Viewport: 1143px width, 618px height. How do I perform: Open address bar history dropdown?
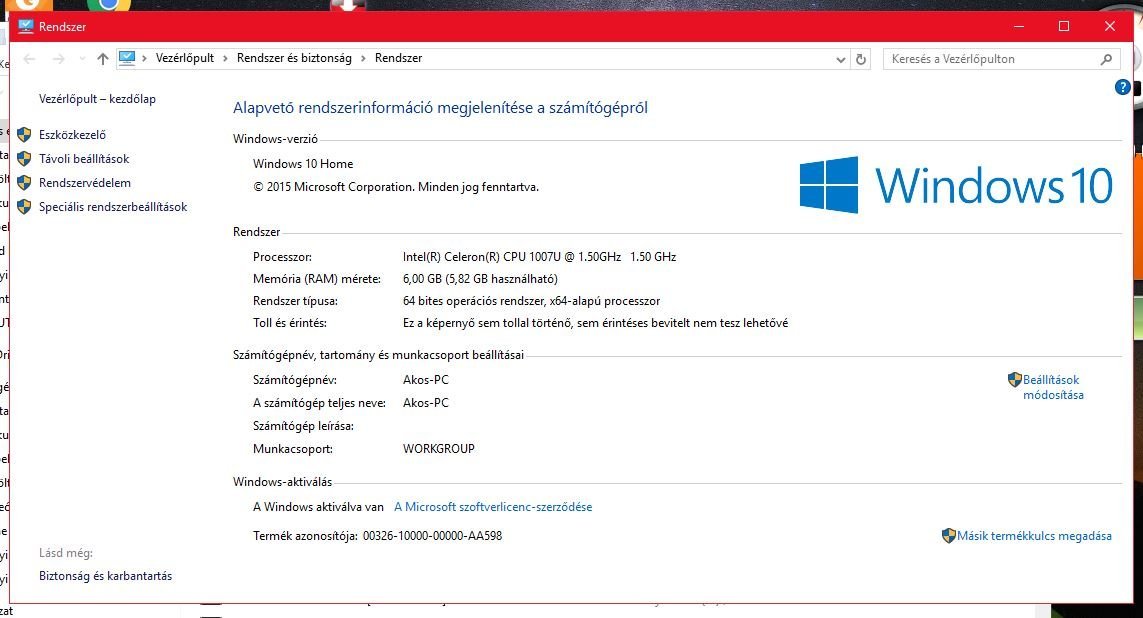click(840, 60)
